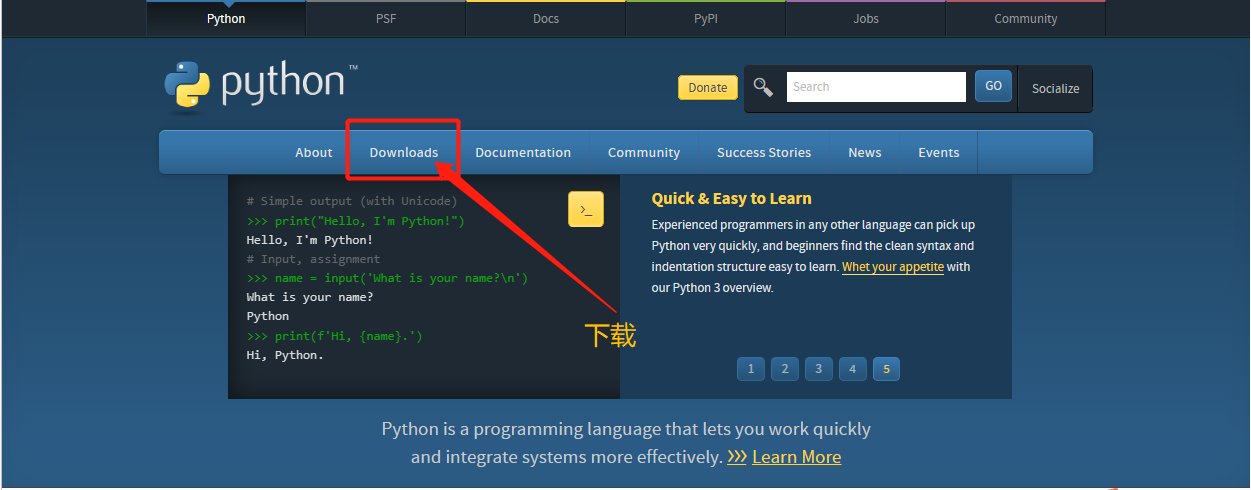Screen dimensions: 1251x490
Task: Click the Donate button
Action: click(x=708, y=87)
